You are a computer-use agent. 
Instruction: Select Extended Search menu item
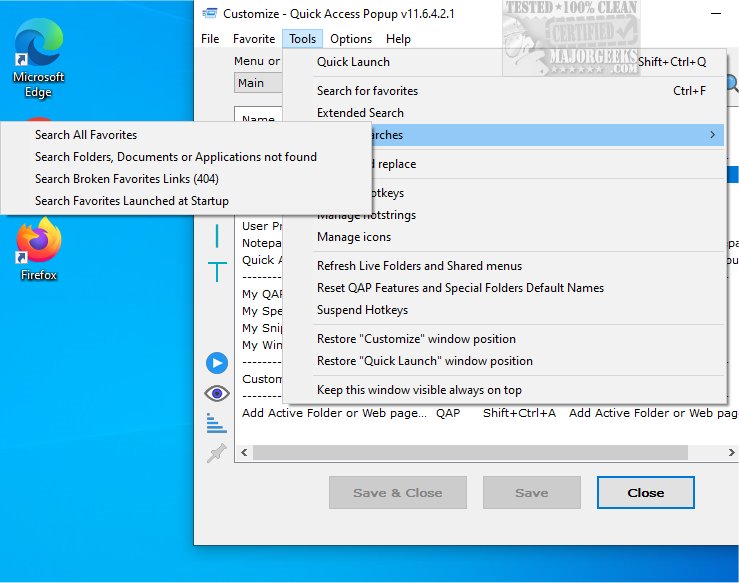click(x=504, y=113)
